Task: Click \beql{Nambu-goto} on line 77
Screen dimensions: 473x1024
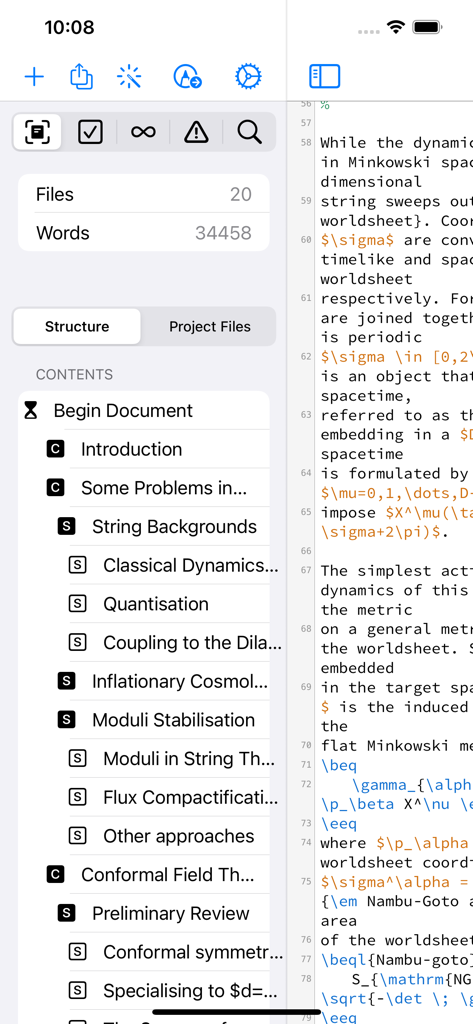Action: [396, 959]
